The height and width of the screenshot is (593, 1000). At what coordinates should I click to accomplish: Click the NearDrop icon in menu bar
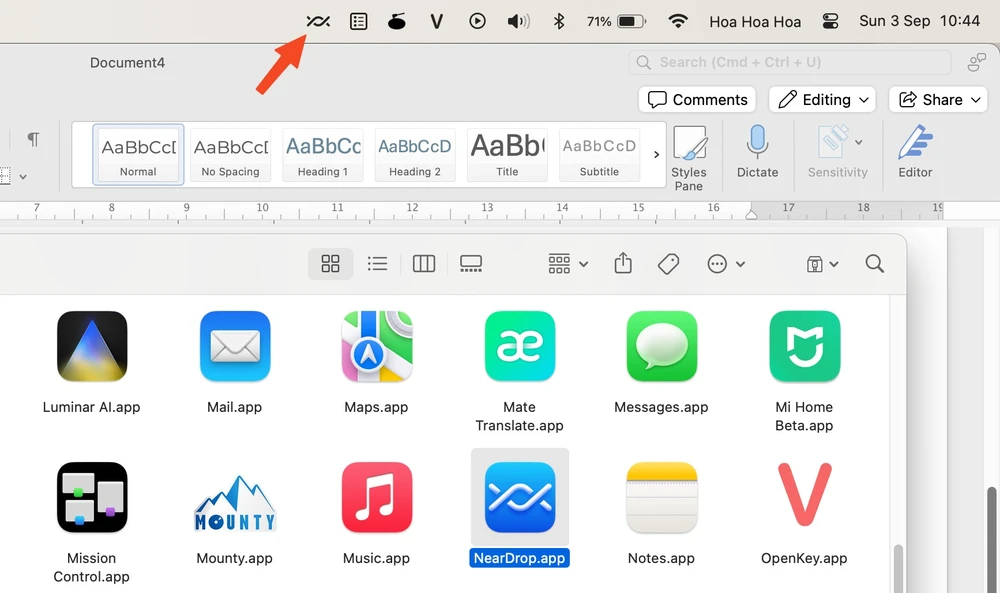(318, 21)
